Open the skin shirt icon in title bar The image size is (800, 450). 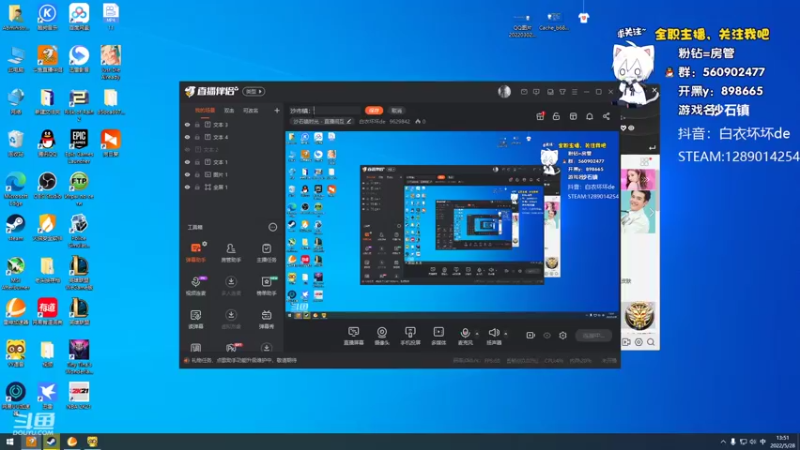562,92
